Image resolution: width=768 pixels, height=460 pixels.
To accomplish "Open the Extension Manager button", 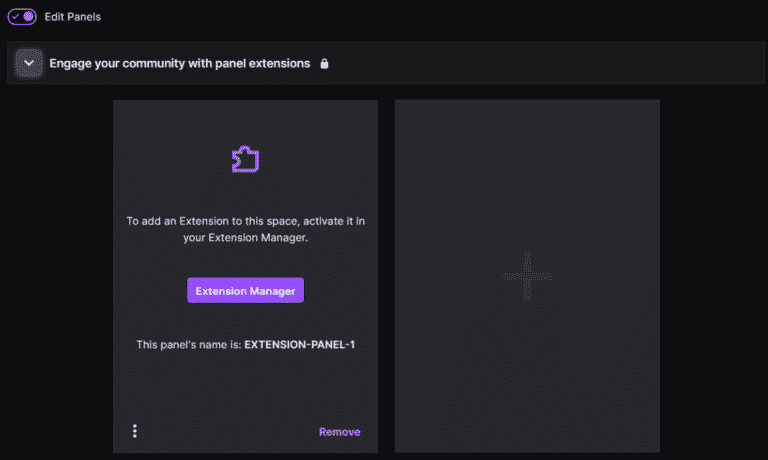I will 245,291.
